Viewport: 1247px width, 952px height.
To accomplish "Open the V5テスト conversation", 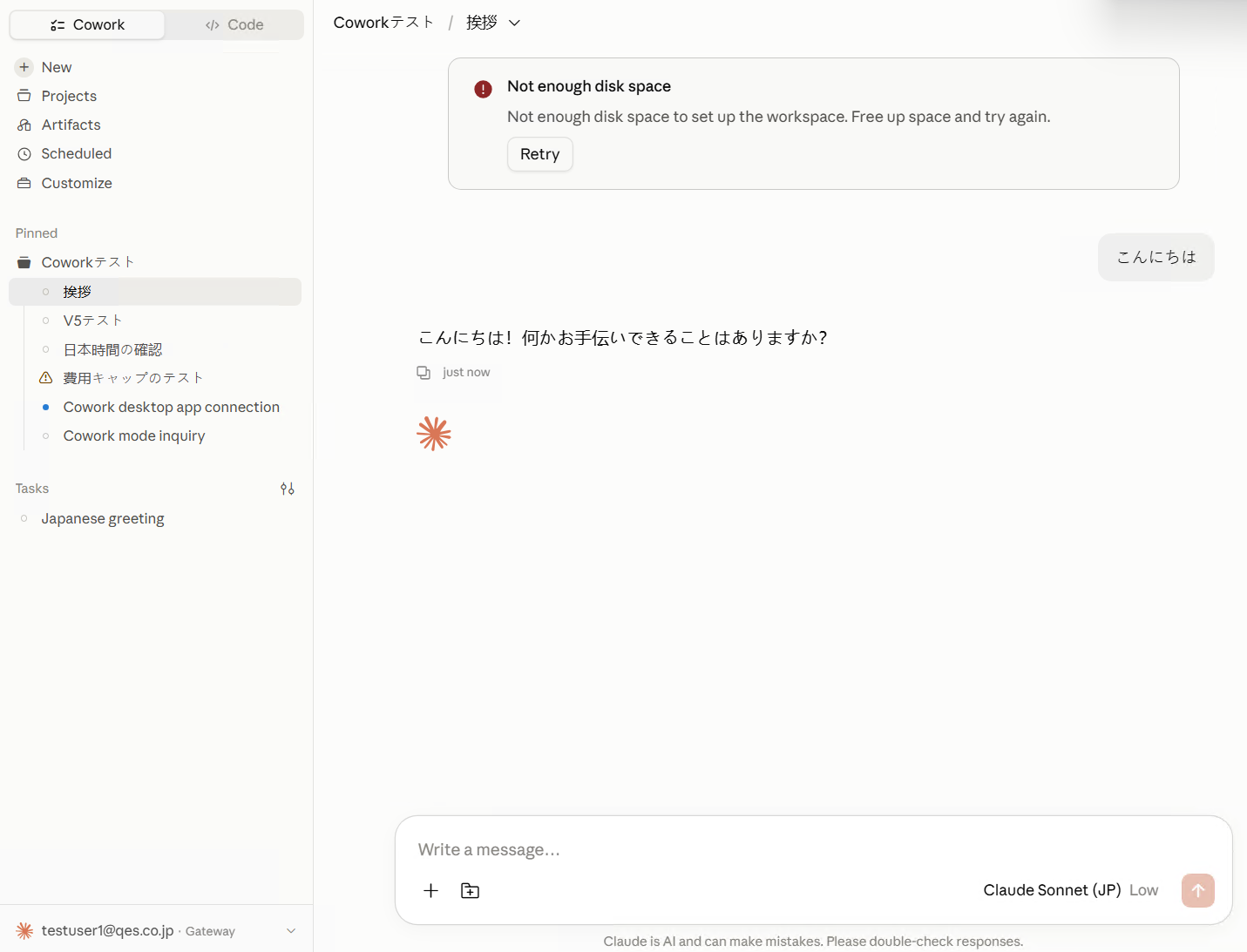I will [93, 321].
